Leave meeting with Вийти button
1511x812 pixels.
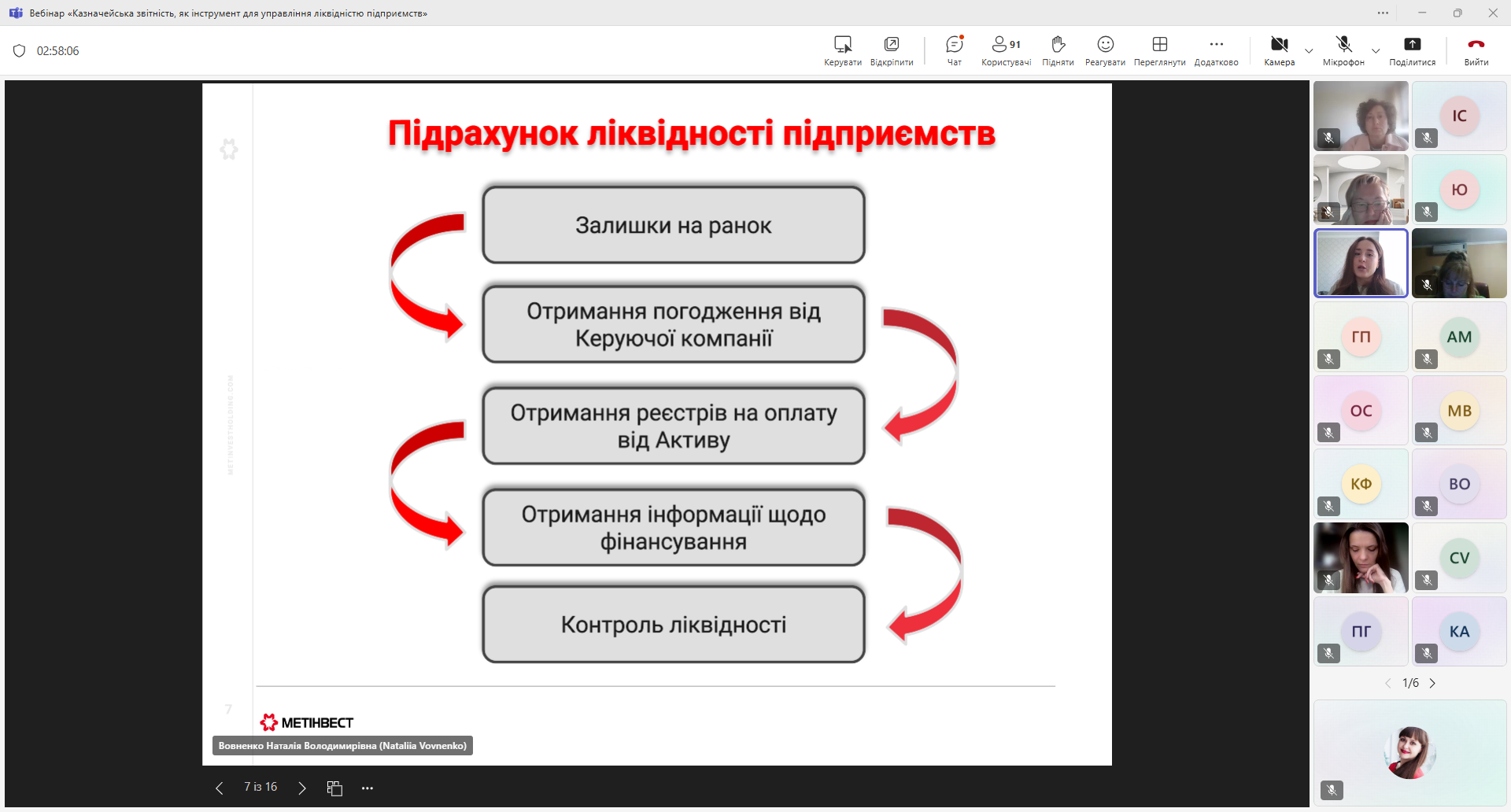tap(1476, 50)
